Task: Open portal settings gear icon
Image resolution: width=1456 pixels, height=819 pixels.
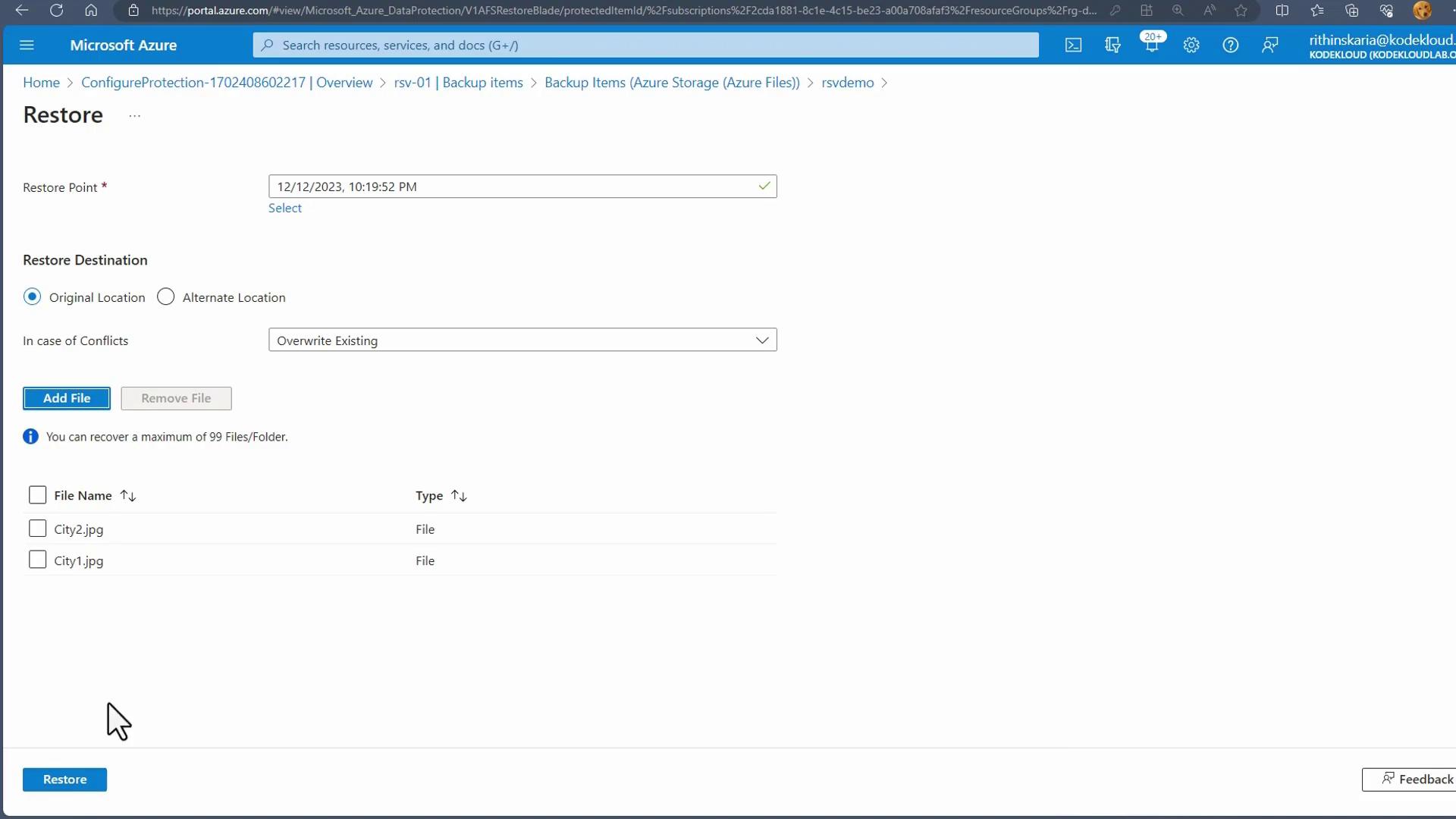Action: 1191,45
